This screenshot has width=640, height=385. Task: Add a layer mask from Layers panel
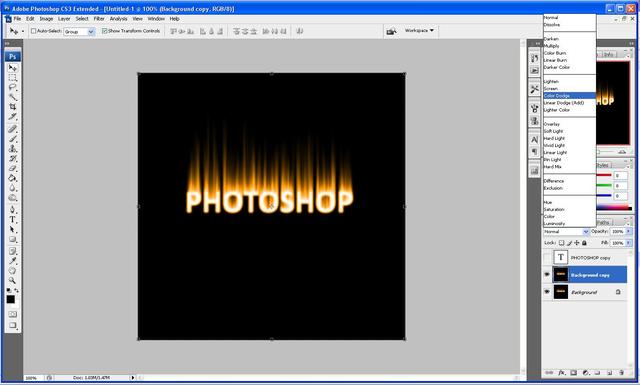click(573, 372)
